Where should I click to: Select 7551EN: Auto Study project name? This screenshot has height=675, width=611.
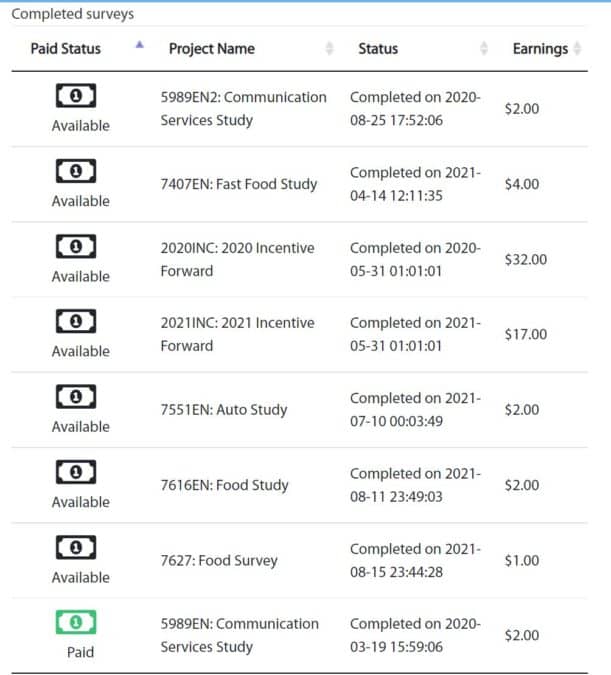tap(224, 410)
